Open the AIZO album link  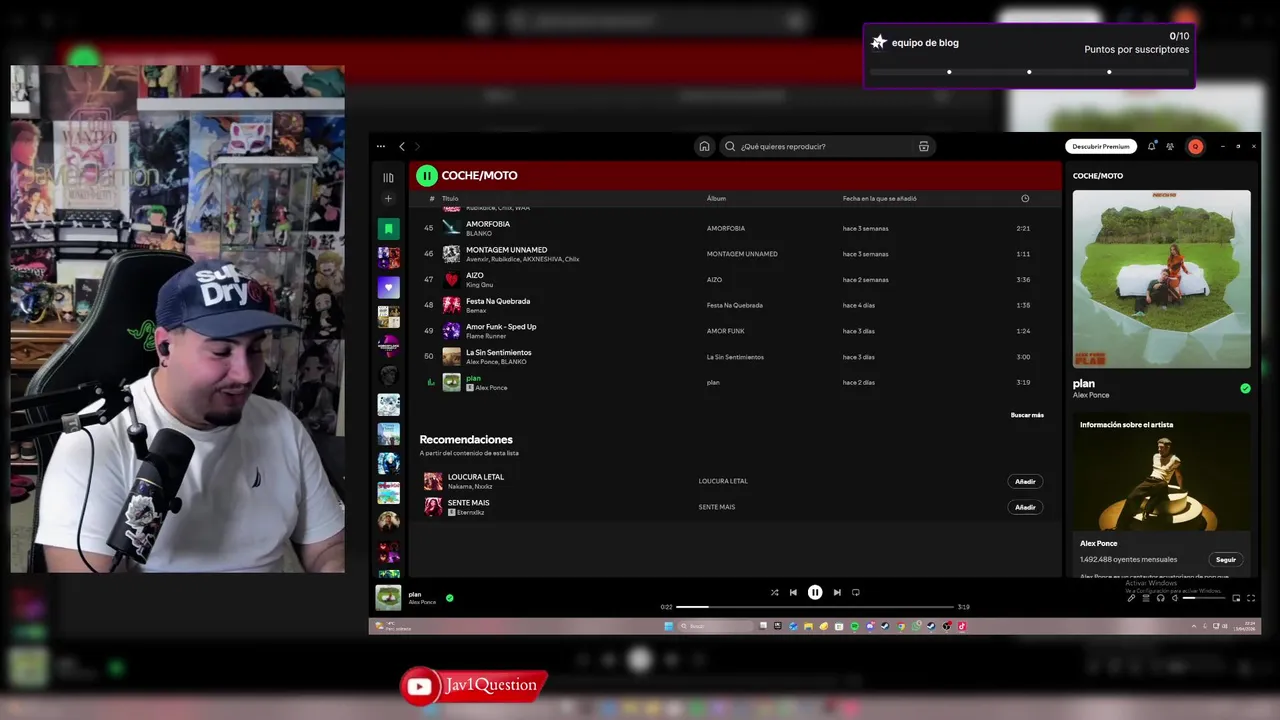(x=714, y=280)
